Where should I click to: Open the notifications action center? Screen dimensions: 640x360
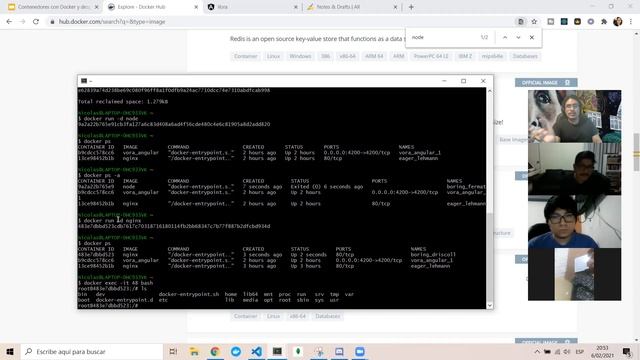click(627, 351)
